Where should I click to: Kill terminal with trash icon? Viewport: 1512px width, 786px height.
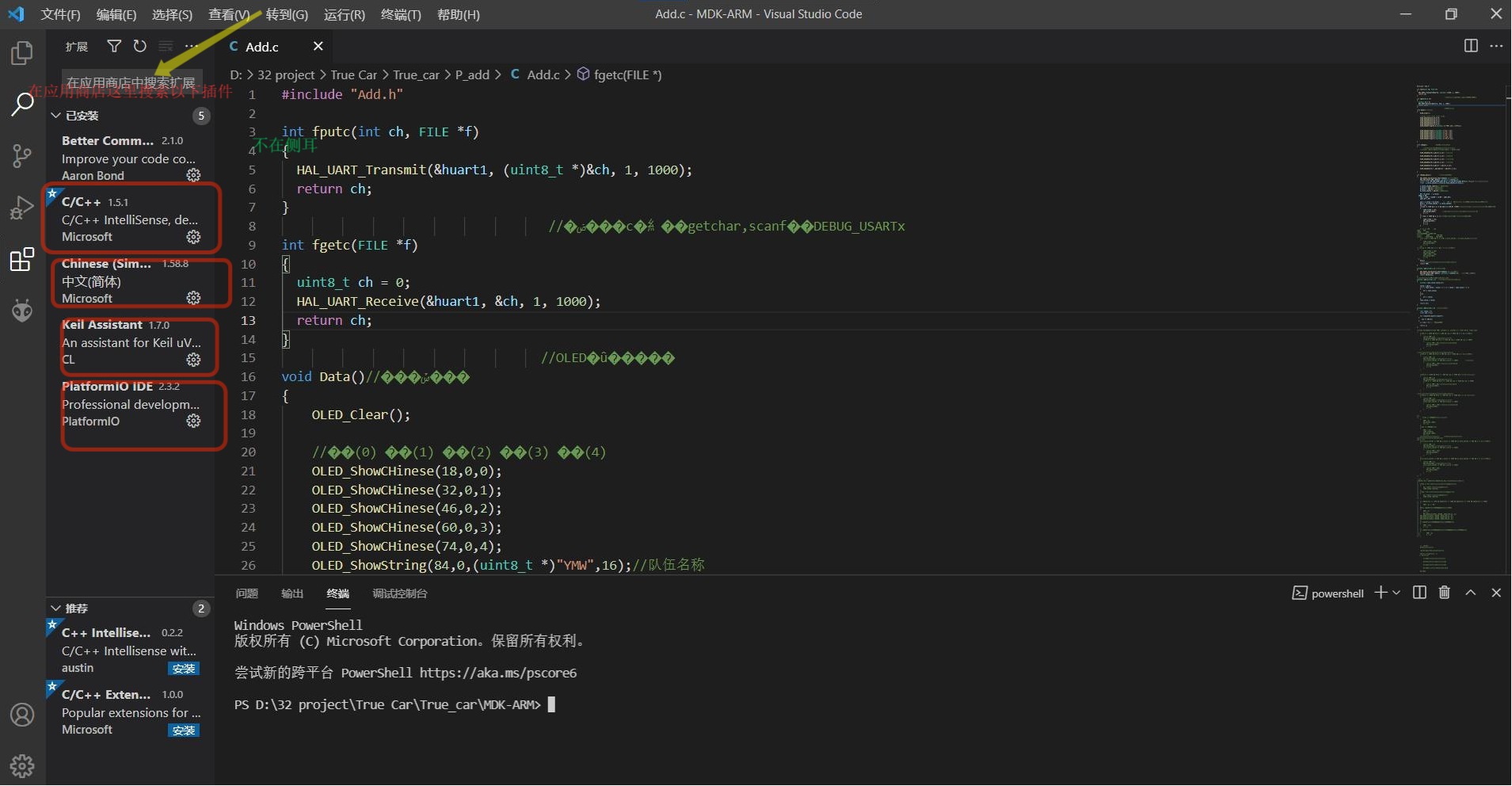pyautogui.click(x=1445, y=593)
